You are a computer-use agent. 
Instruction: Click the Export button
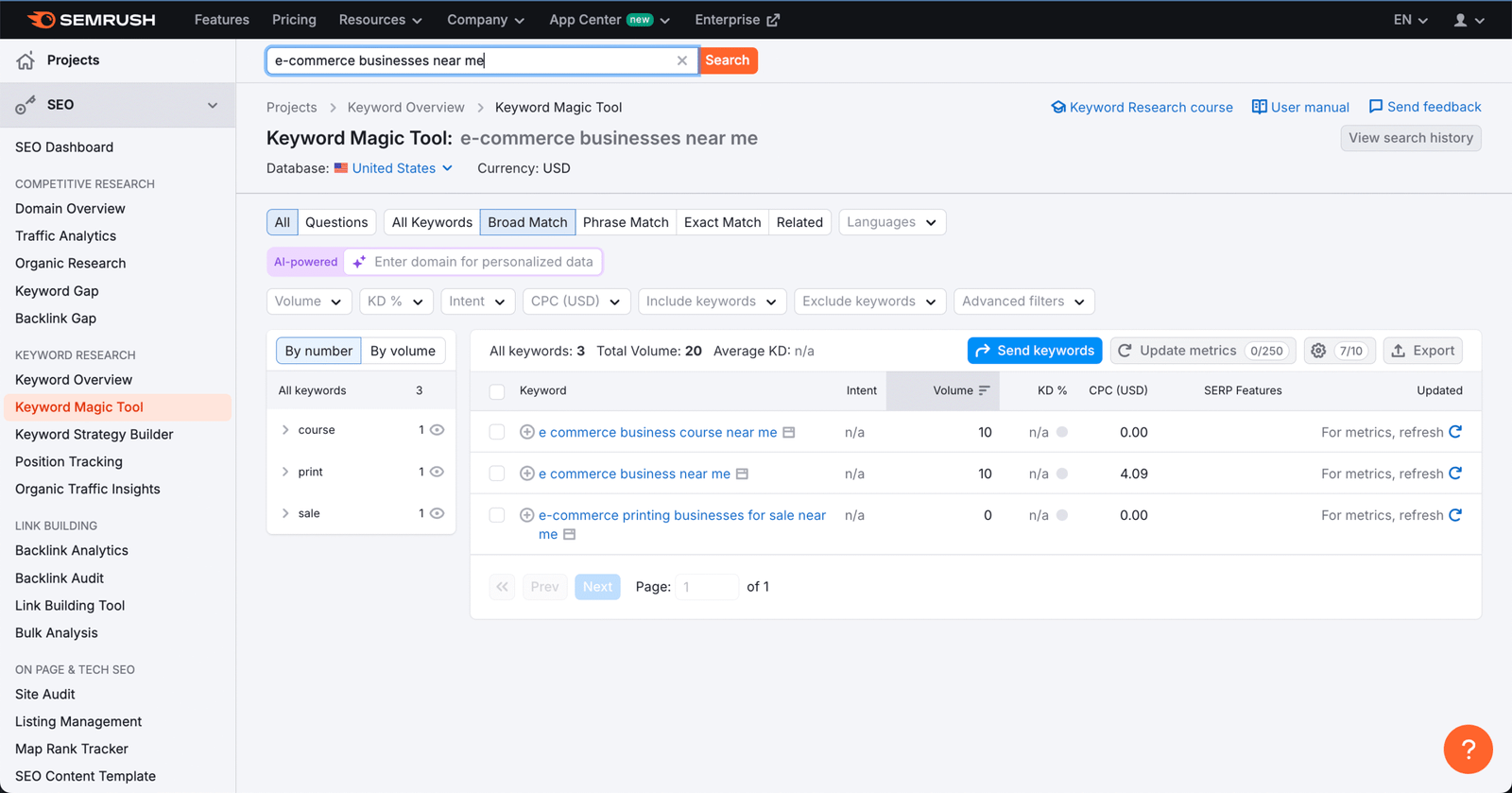coord(1423,351)
